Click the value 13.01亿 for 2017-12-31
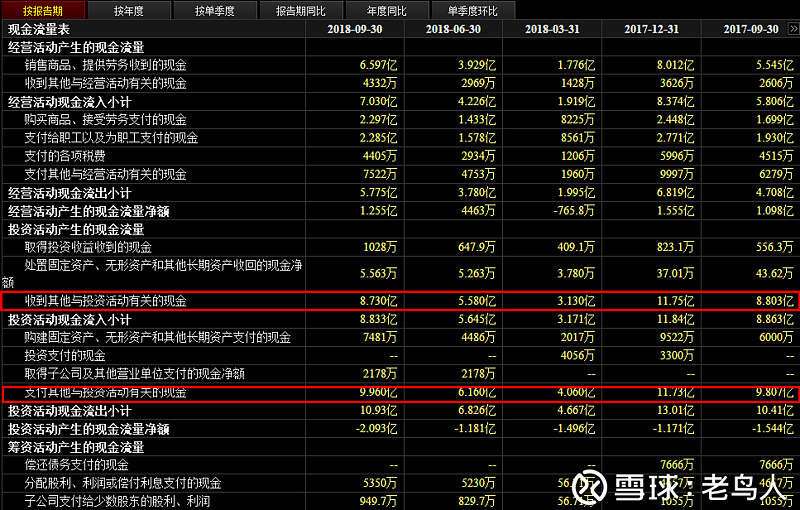 (676, 411)
